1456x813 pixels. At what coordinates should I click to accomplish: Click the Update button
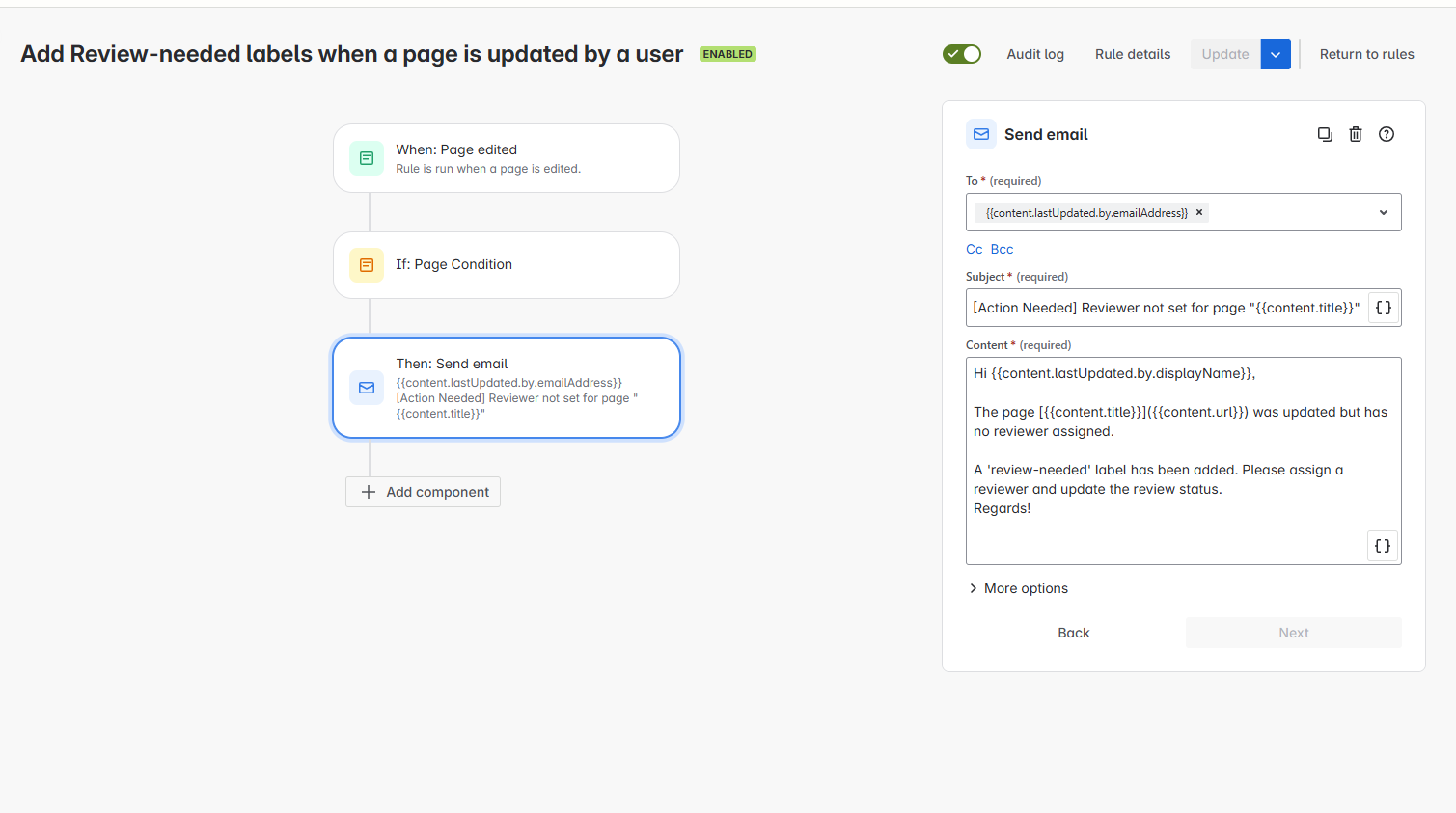point(1225,54)
